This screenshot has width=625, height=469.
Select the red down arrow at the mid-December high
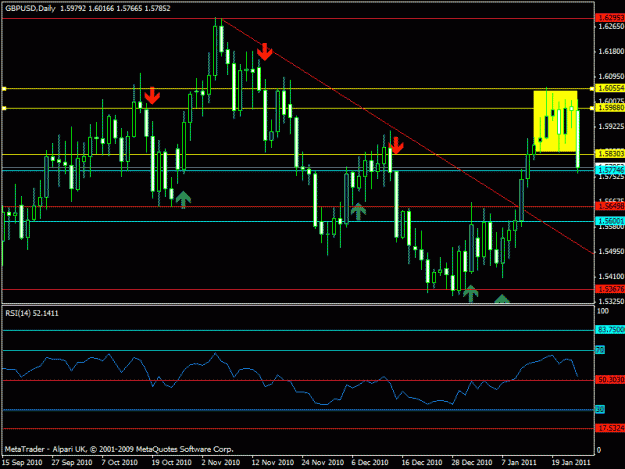[x=396, y=145]
